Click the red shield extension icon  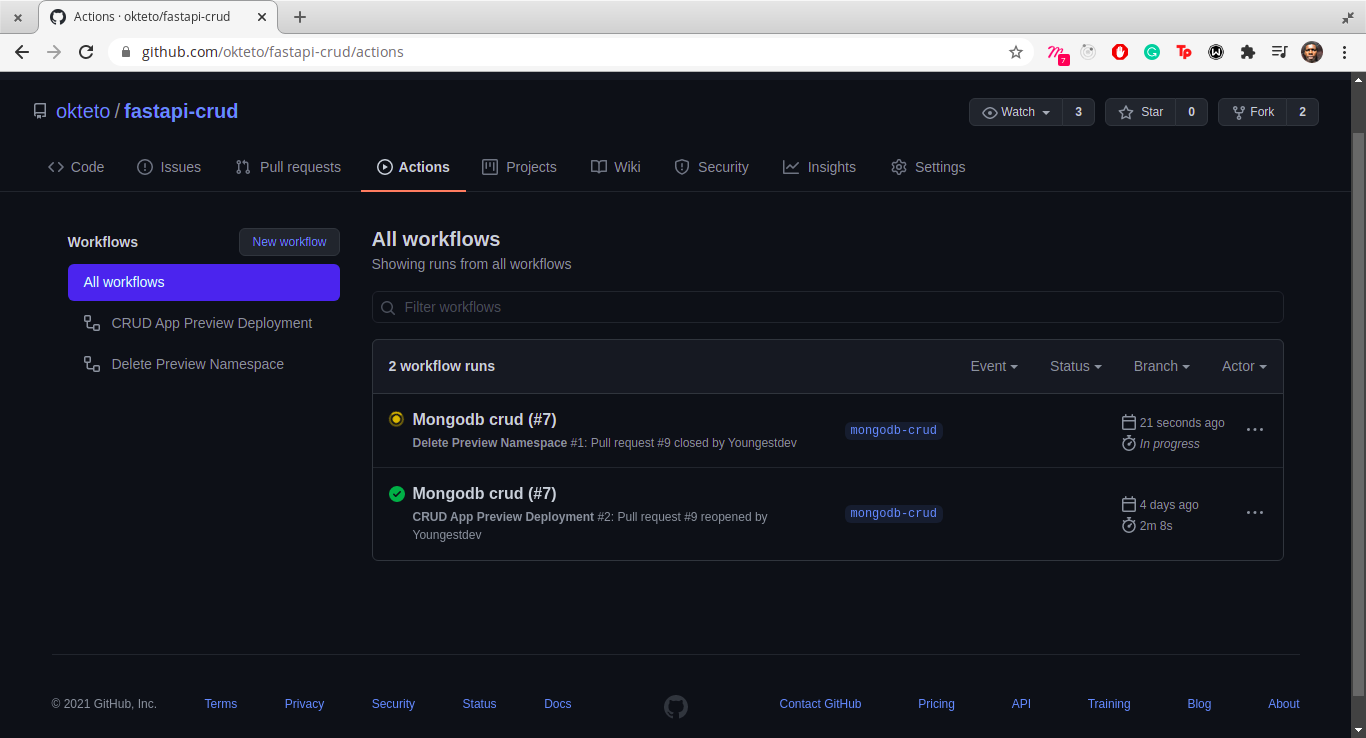(x=1120, y=52)
